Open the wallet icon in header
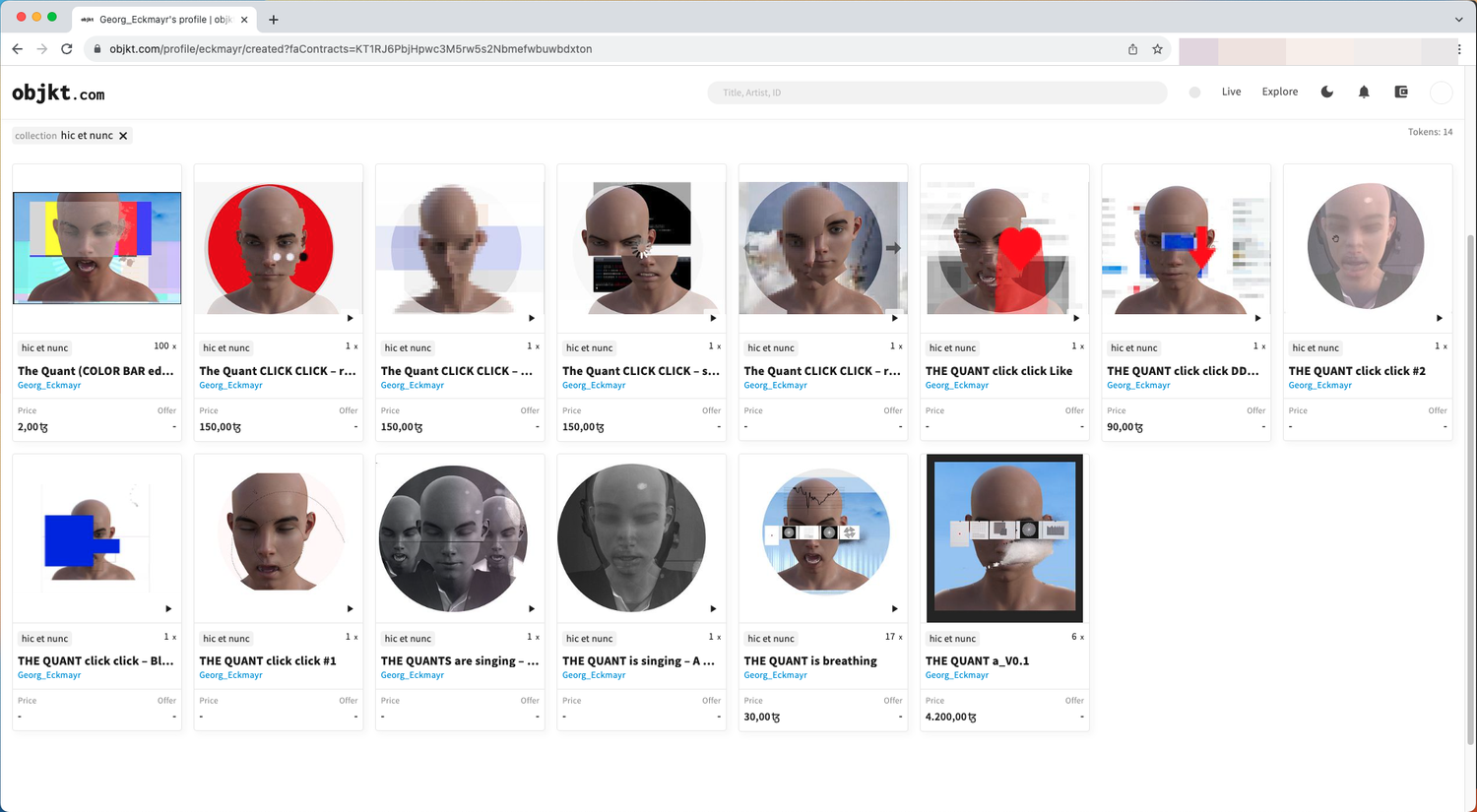This screenshot has height=812, width=1477. pos(1401,92)
